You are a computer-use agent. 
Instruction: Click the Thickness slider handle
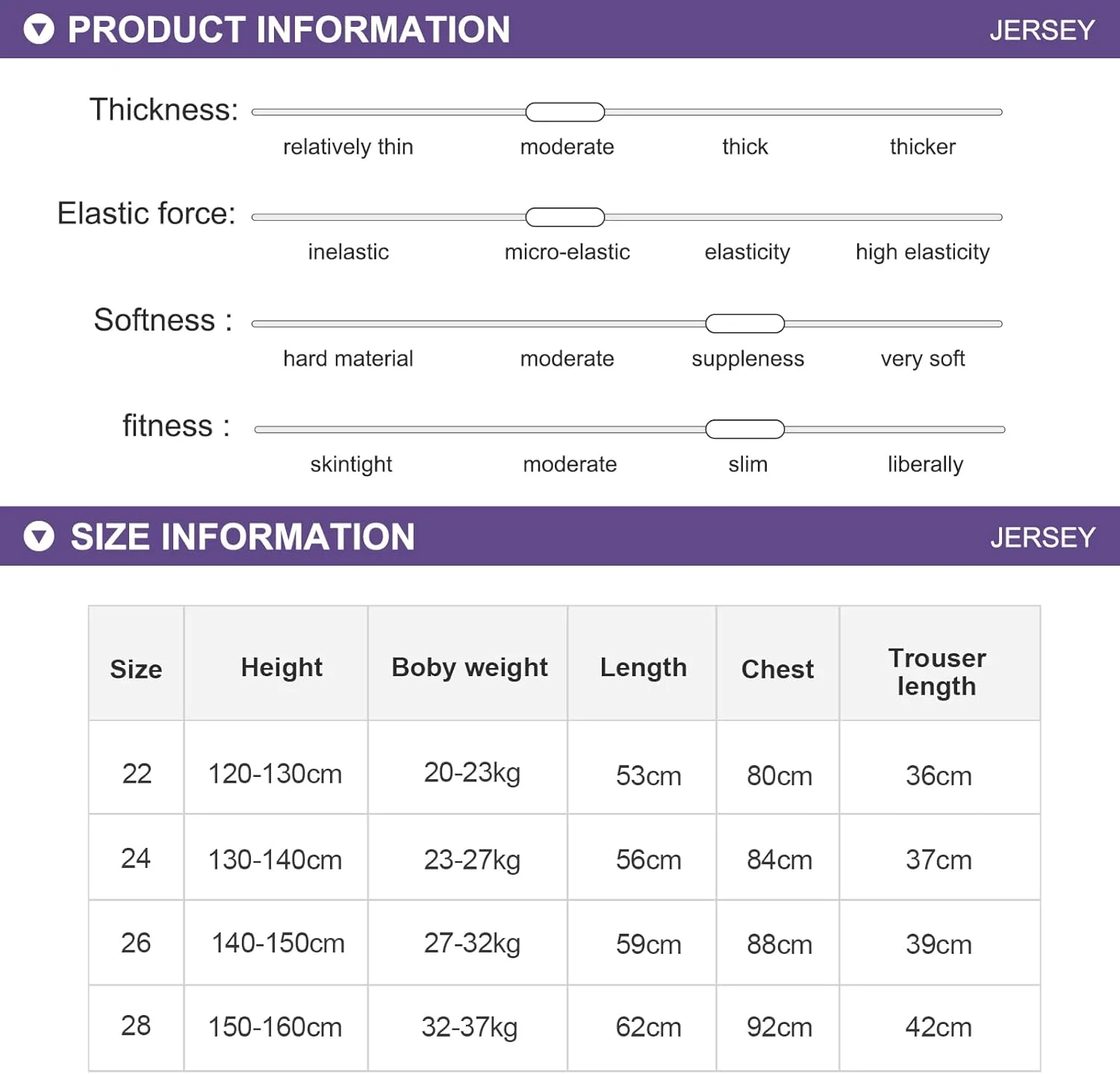pos(564,113)
